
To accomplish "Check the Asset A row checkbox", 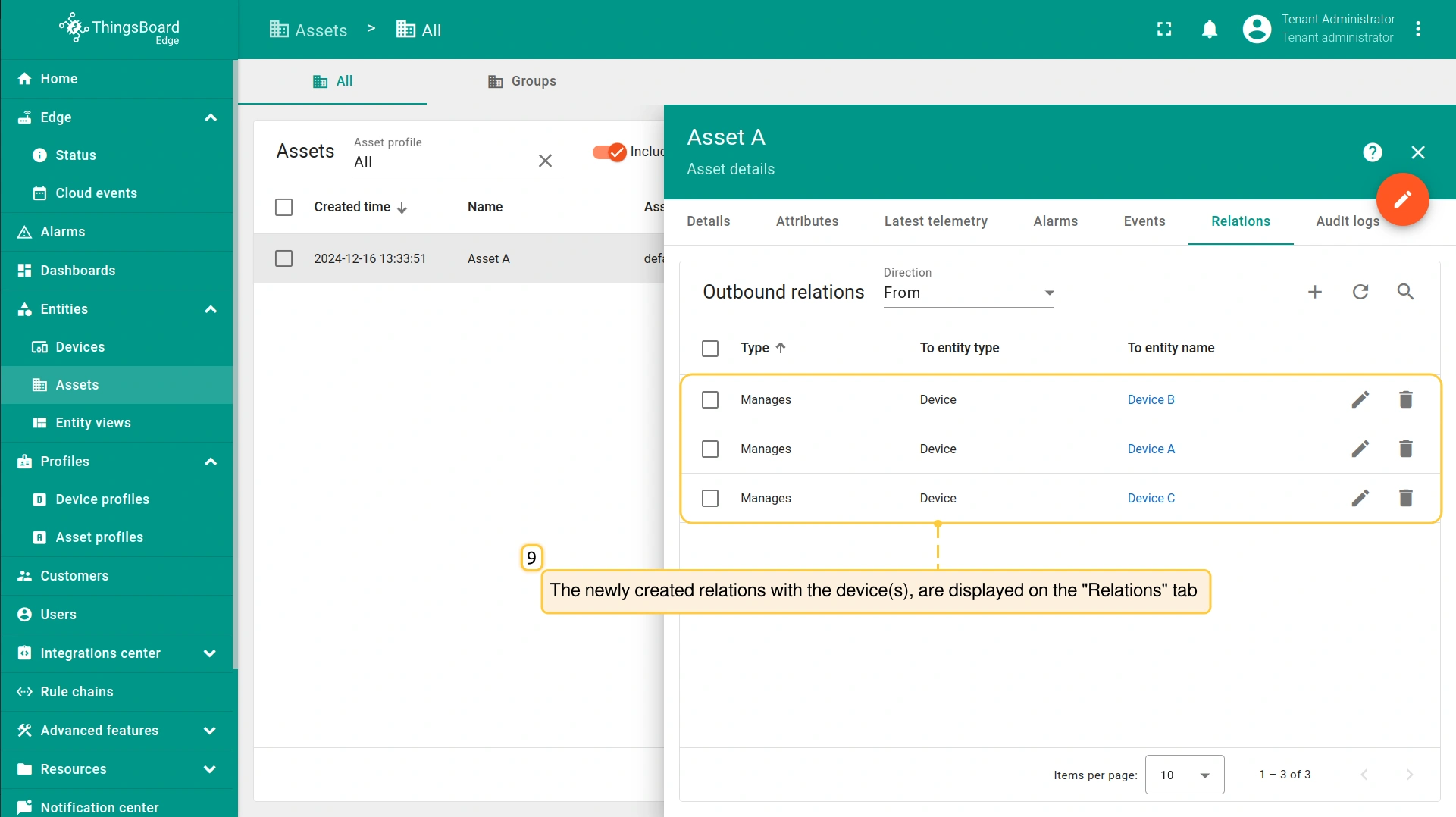I will point(283,258).
